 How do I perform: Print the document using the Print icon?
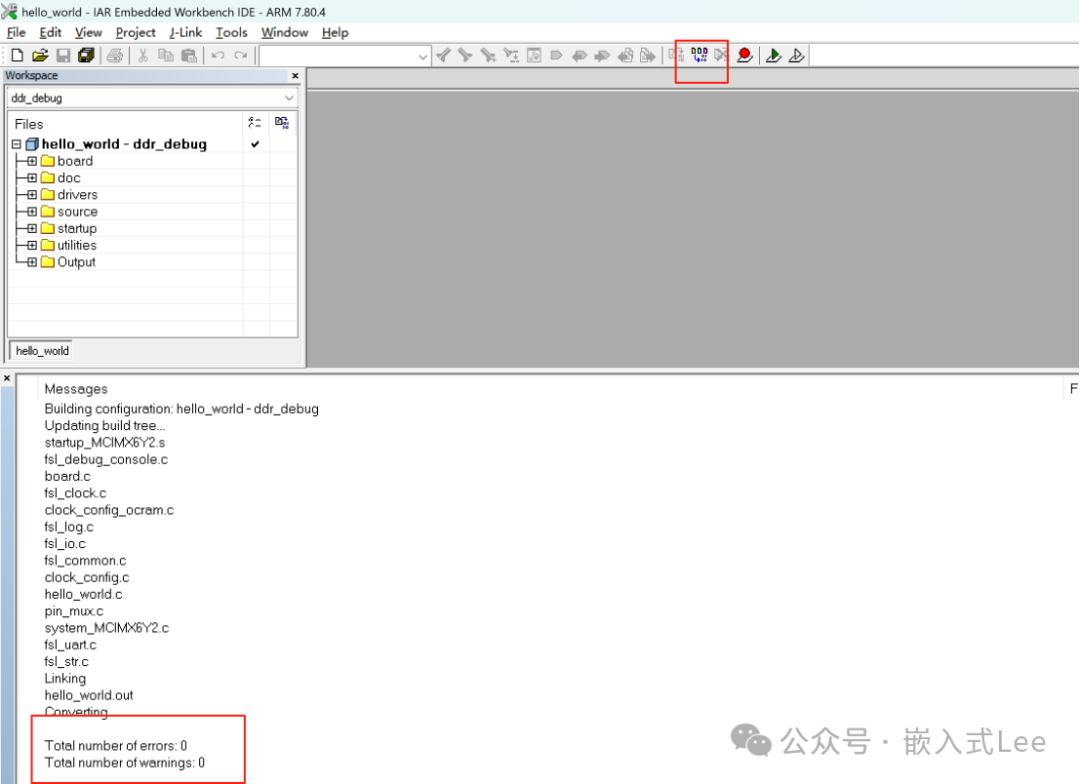(115, 55)
